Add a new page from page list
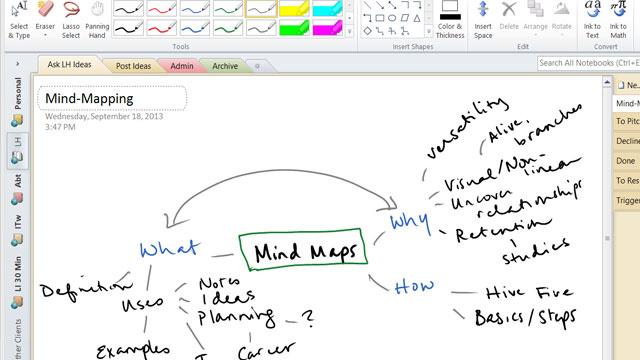Image resolution: width=640 pixels, height=360 pixels. pos(628,85)
